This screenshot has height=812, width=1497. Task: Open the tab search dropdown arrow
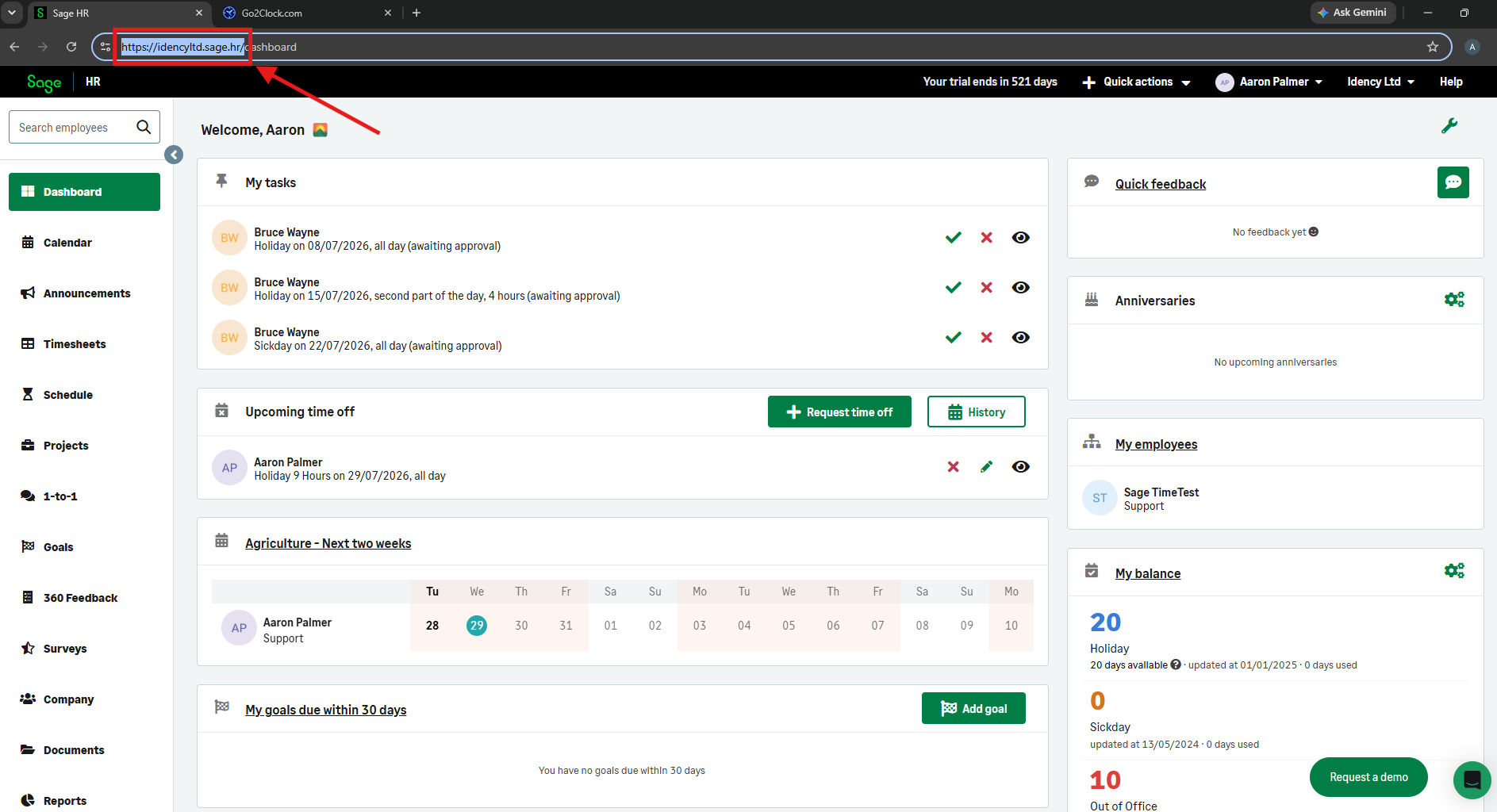click(12, 13)
